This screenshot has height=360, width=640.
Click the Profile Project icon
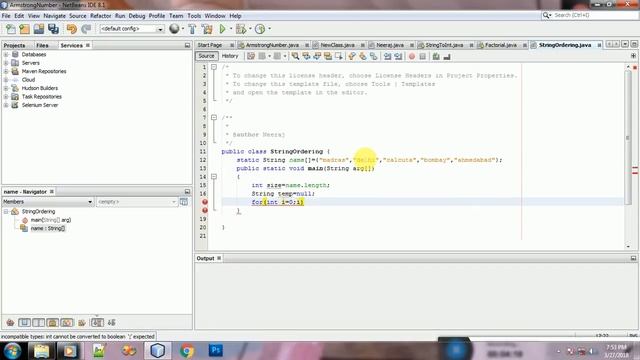[x=260, y=29]
